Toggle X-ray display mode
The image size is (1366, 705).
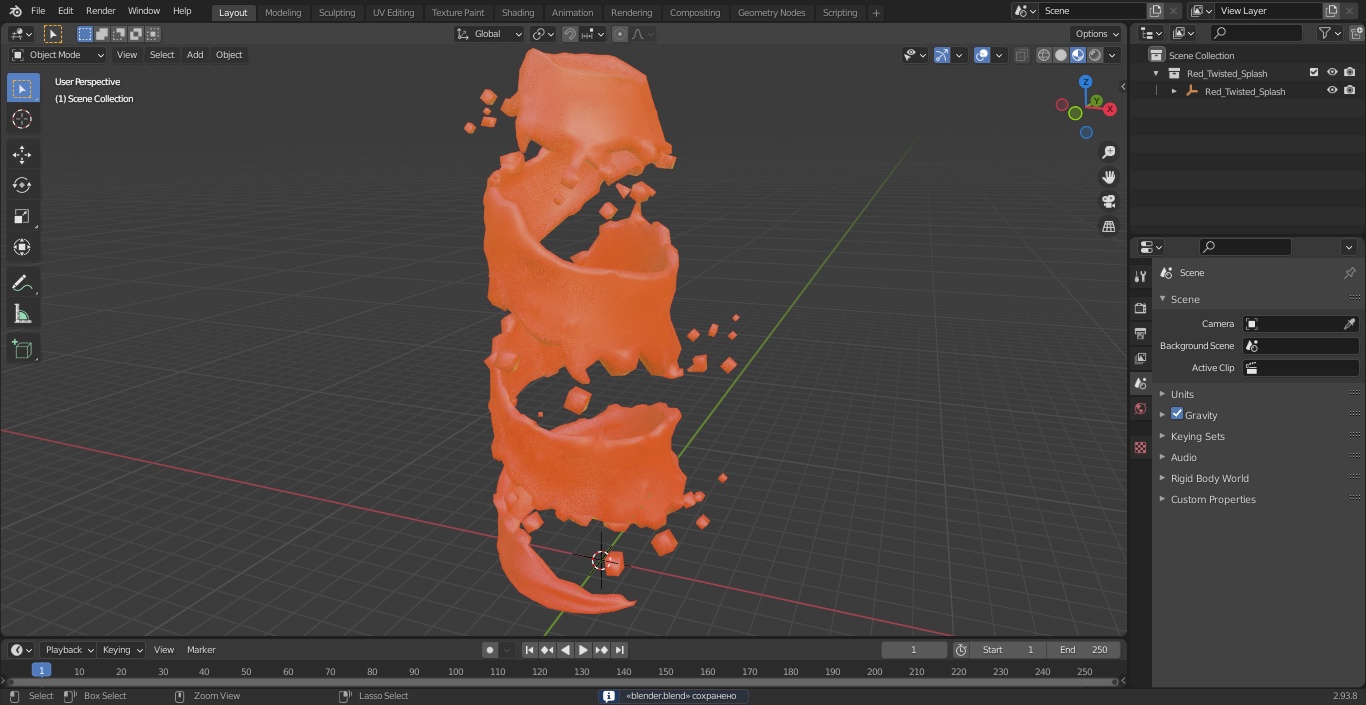coord(1021,55)
